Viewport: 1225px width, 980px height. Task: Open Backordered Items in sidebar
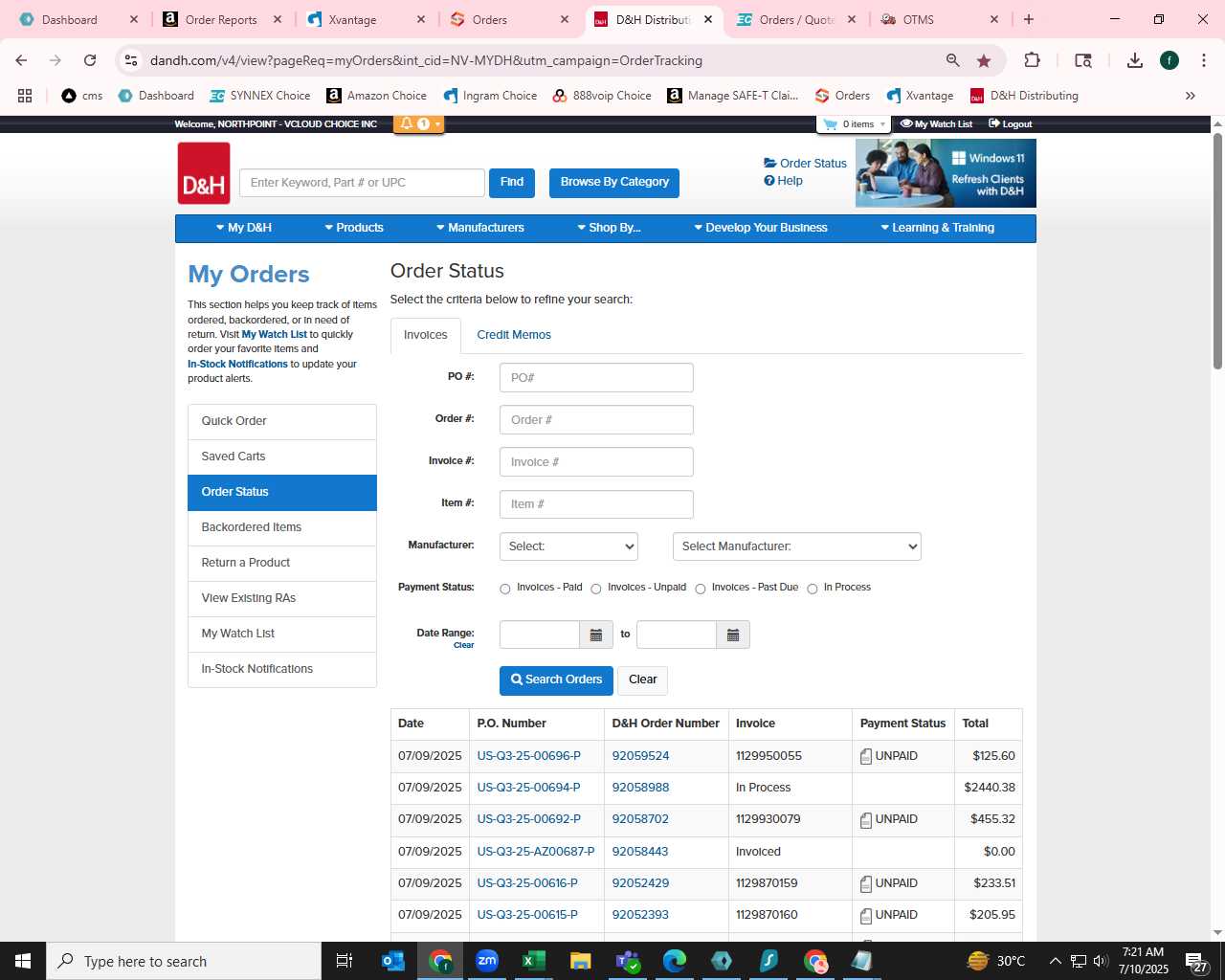(282, 527)
